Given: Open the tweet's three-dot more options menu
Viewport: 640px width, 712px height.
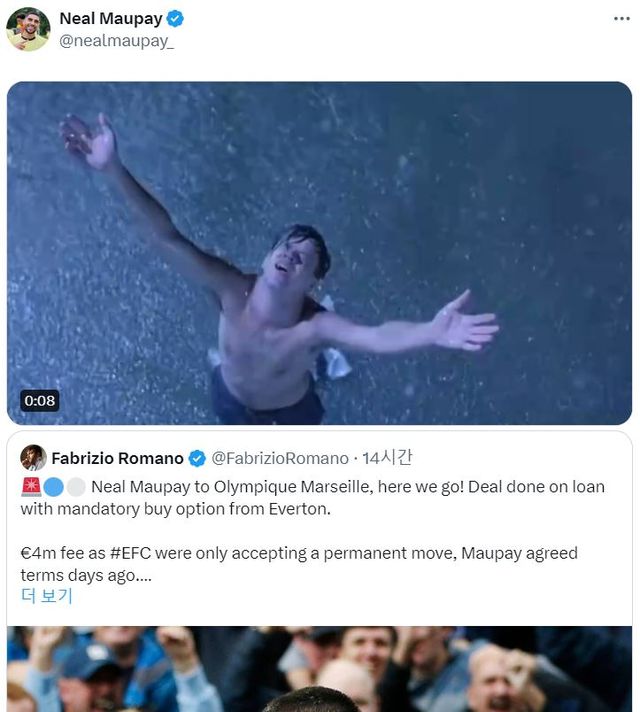Looking at the screenshot, I should coord(621,19).
